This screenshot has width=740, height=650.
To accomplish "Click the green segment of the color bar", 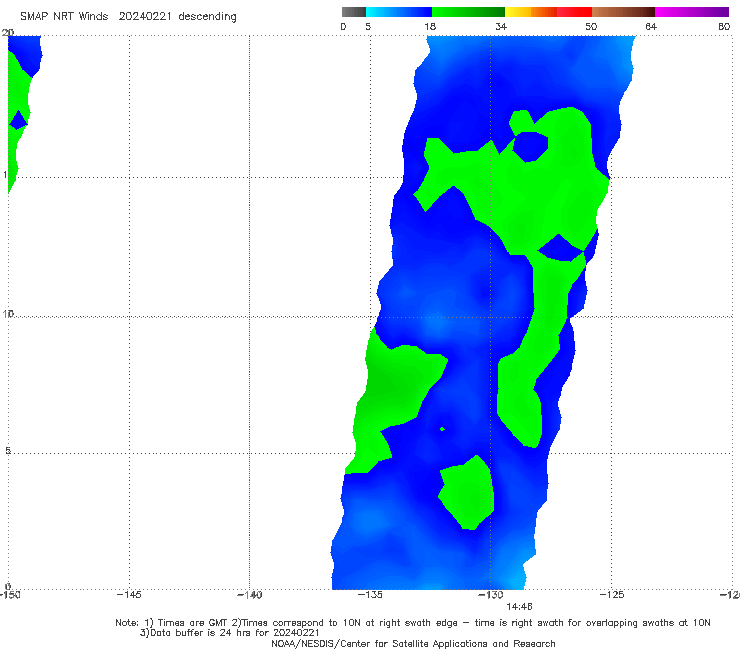I will (468, 12).
